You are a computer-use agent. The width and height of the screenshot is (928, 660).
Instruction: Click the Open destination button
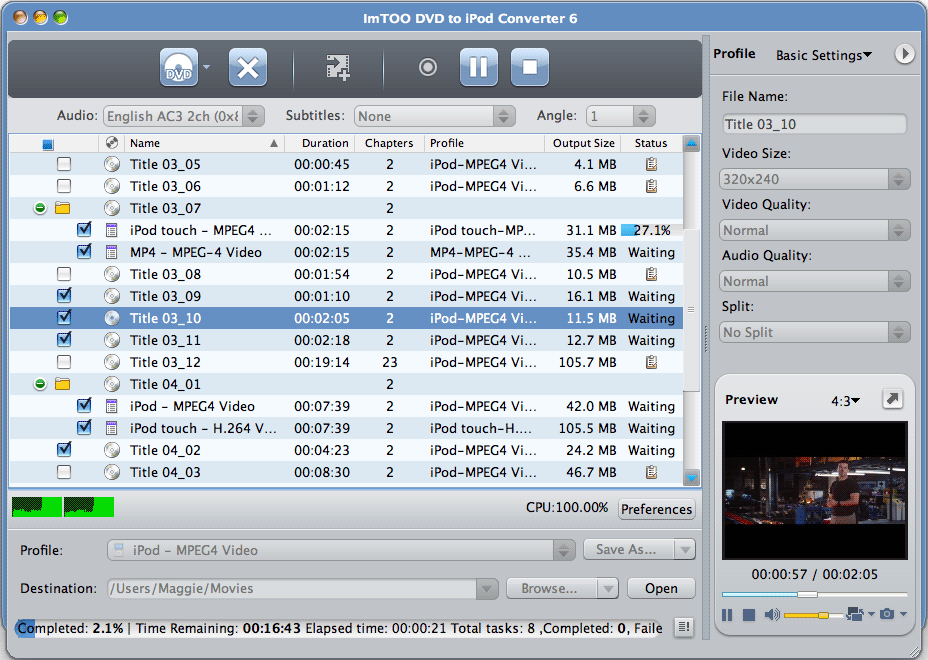tap(661, 588)
